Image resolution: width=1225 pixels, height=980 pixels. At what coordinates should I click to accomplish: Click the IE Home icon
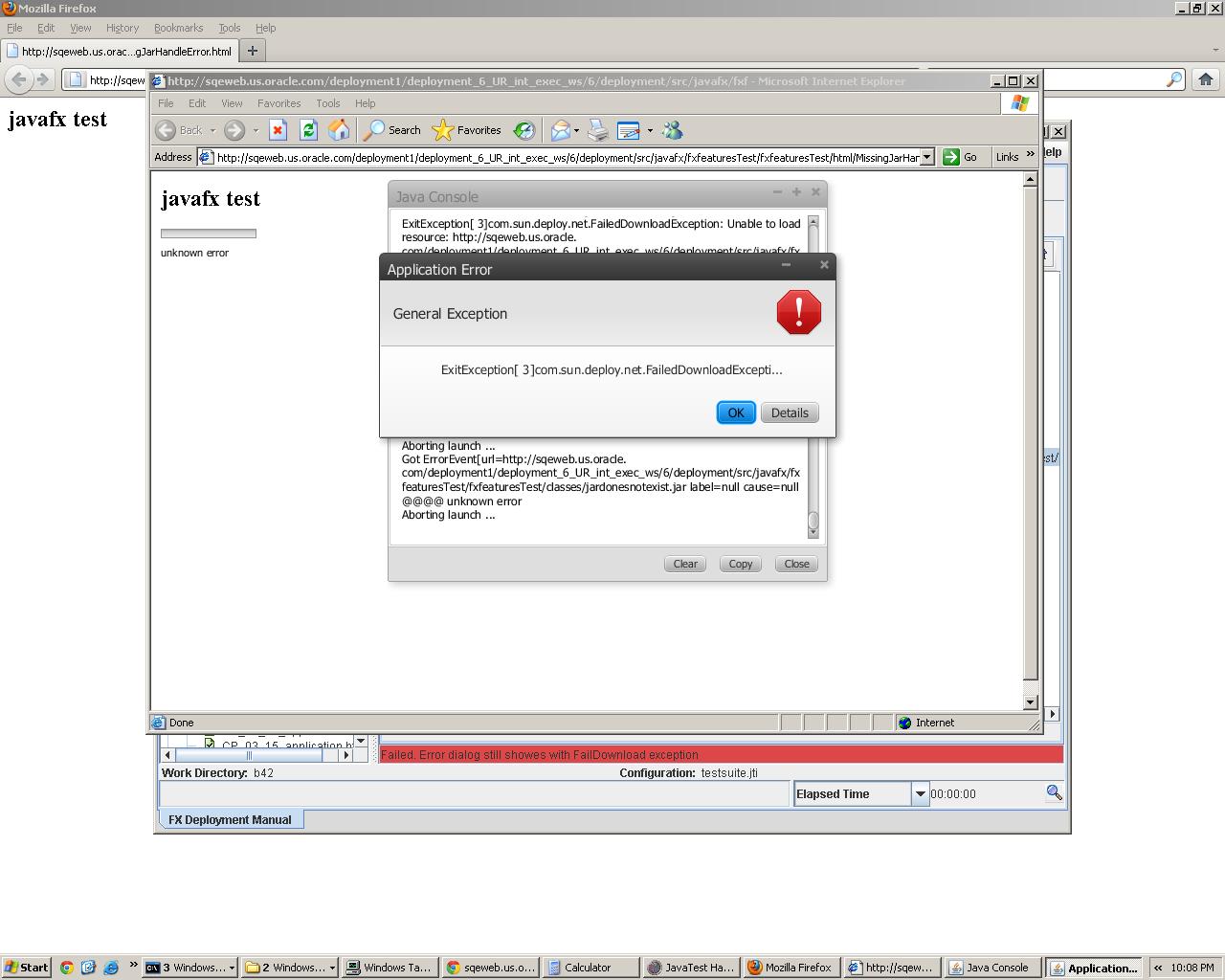[339, 130]
